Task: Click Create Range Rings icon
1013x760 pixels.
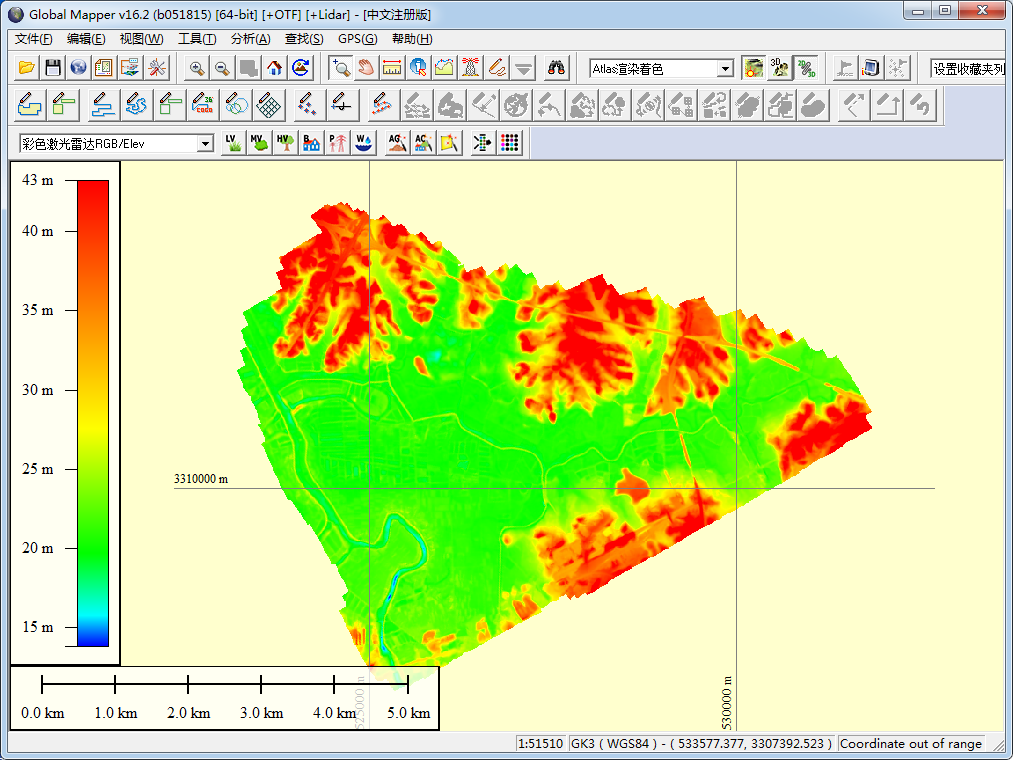Action: (x=236, y=105)
